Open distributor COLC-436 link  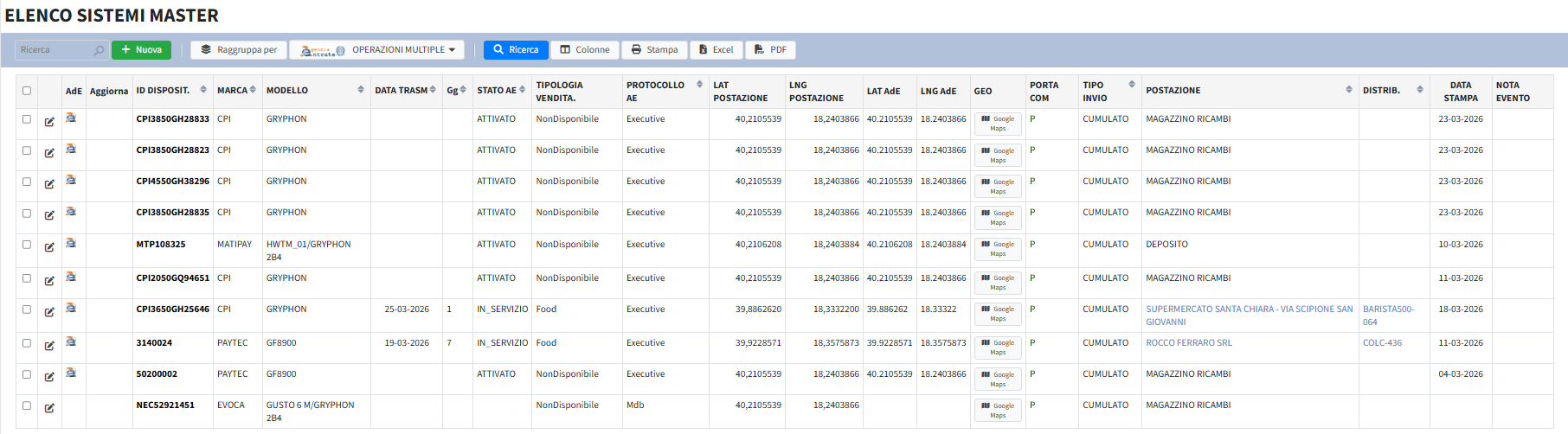click(x=1382, y=343)
